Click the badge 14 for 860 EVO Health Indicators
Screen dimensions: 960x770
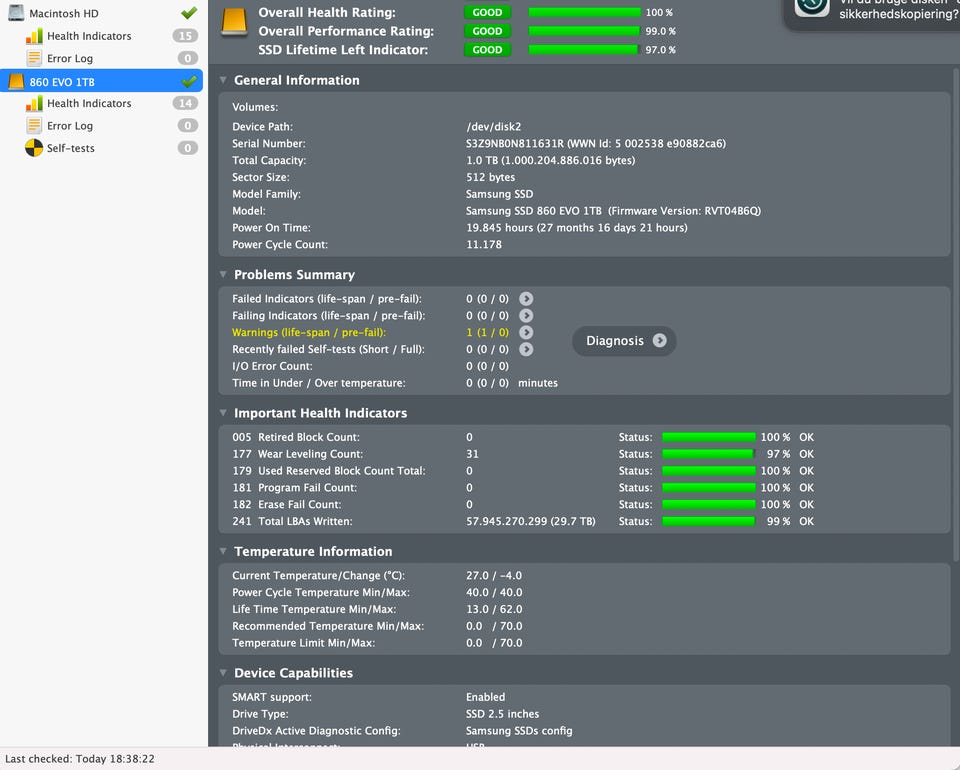[x=186, y=103]
